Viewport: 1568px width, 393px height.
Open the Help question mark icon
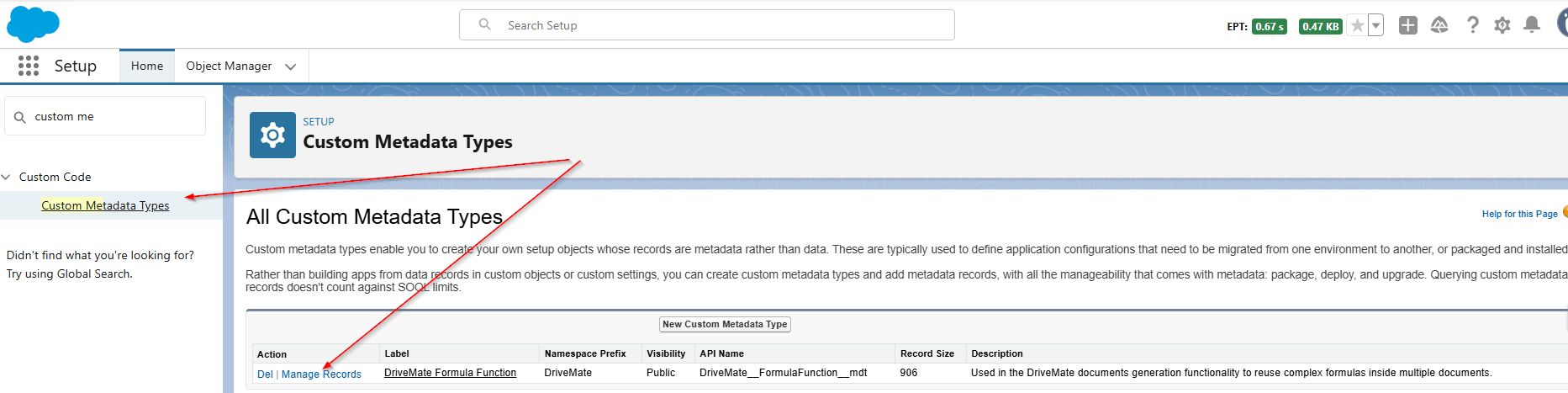(1472, 25)
